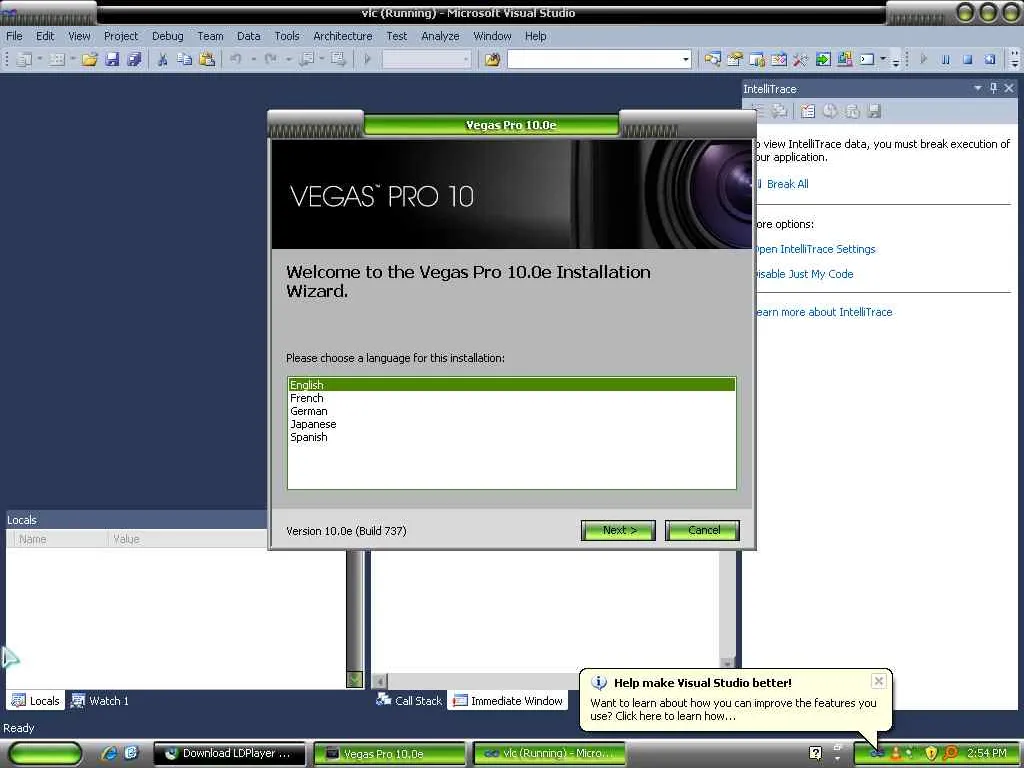Select German in the language list

512,411
